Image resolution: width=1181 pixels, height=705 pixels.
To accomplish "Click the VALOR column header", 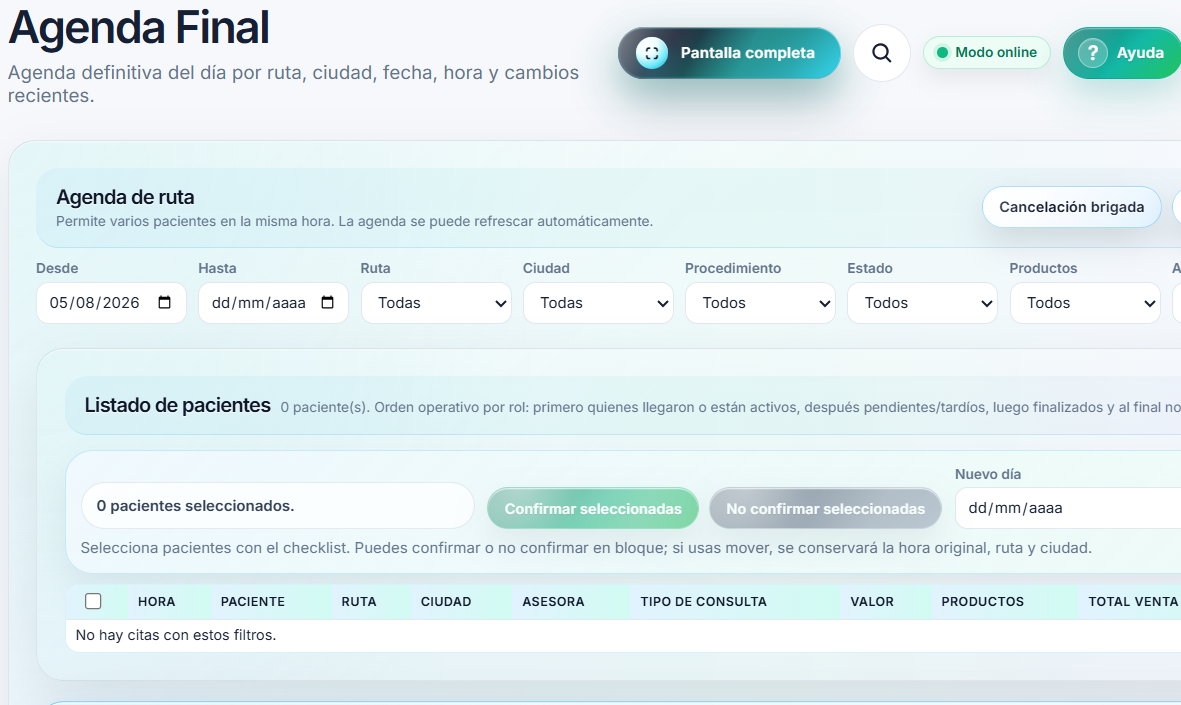I will coord(872,602).
